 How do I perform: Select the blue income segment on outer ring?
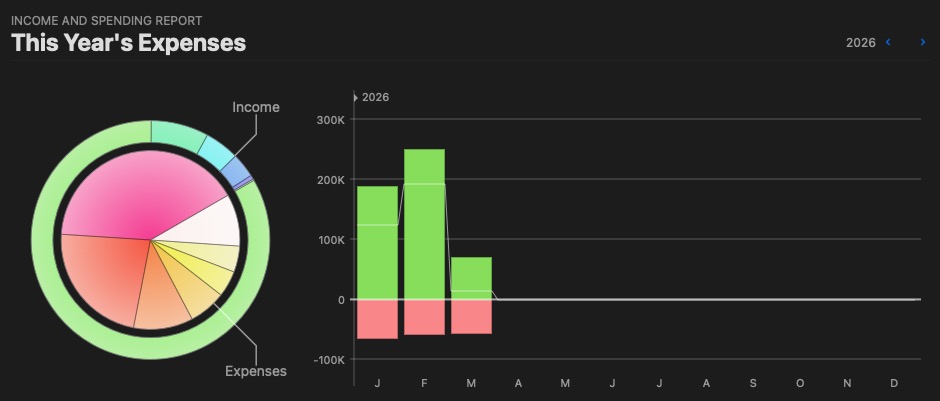point(236,172)
